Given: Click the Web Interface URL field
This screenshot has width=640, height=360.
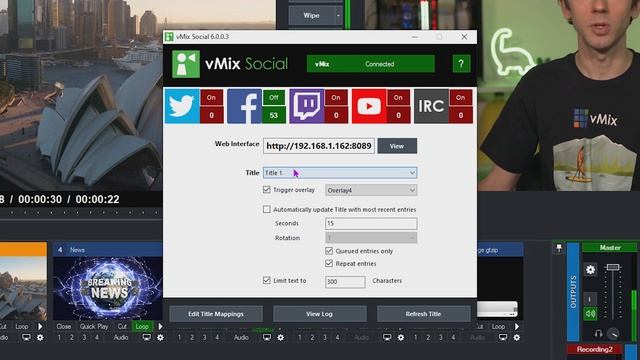Looking at the screenshot, I should [319, 146].
